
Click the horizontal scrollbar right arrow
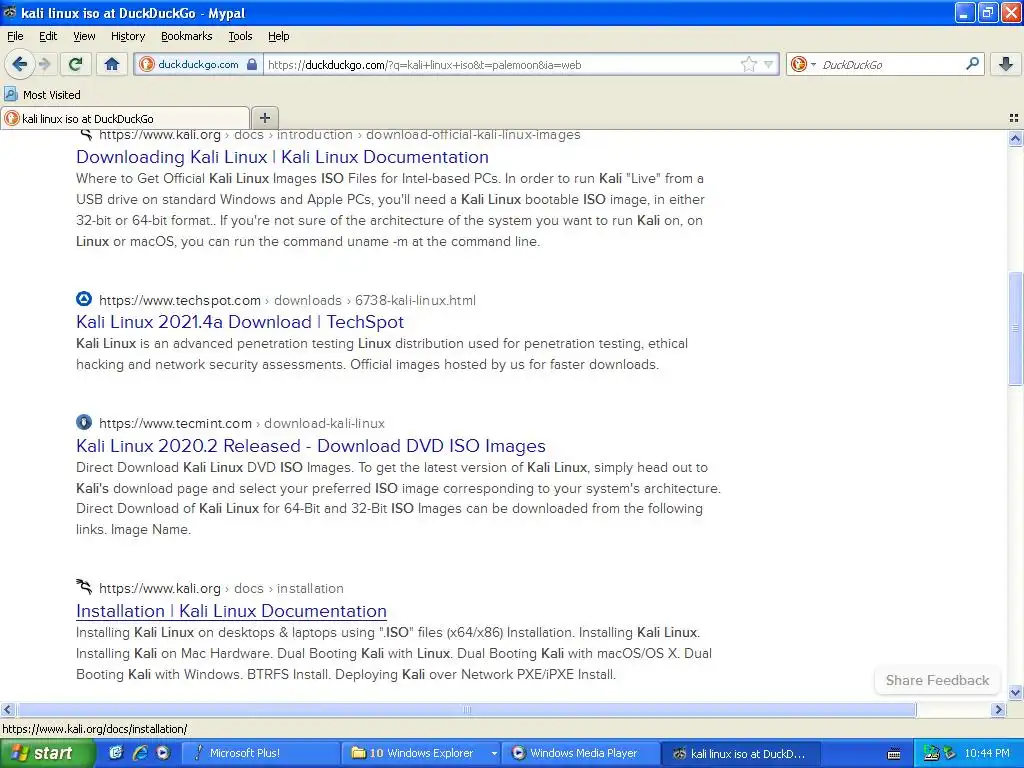point(998,709)
